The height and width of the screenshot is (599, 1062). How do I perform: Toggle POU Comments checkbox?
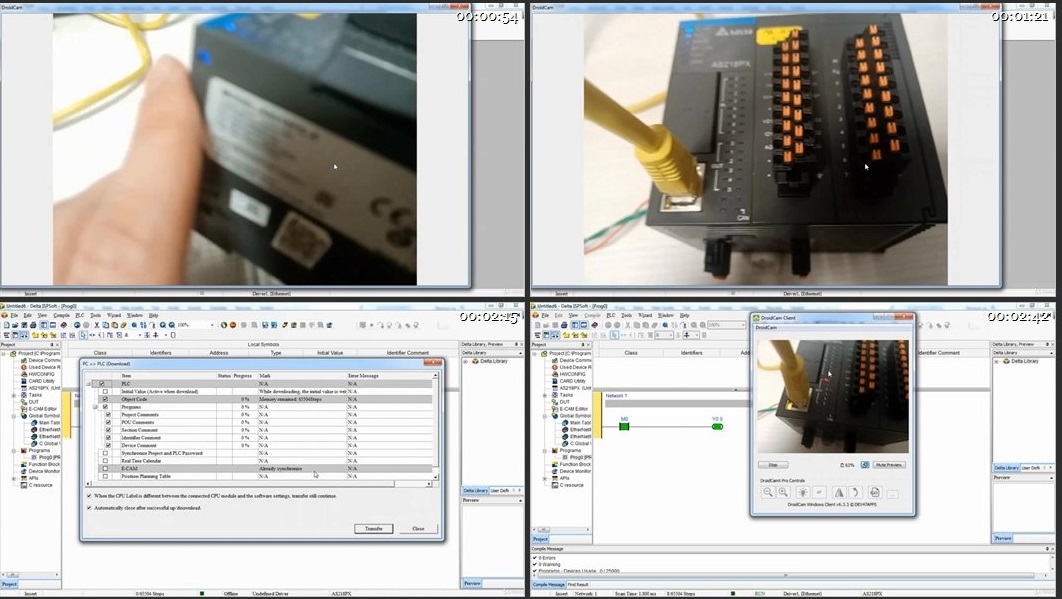pyautogui.click(x=108, y=422)
